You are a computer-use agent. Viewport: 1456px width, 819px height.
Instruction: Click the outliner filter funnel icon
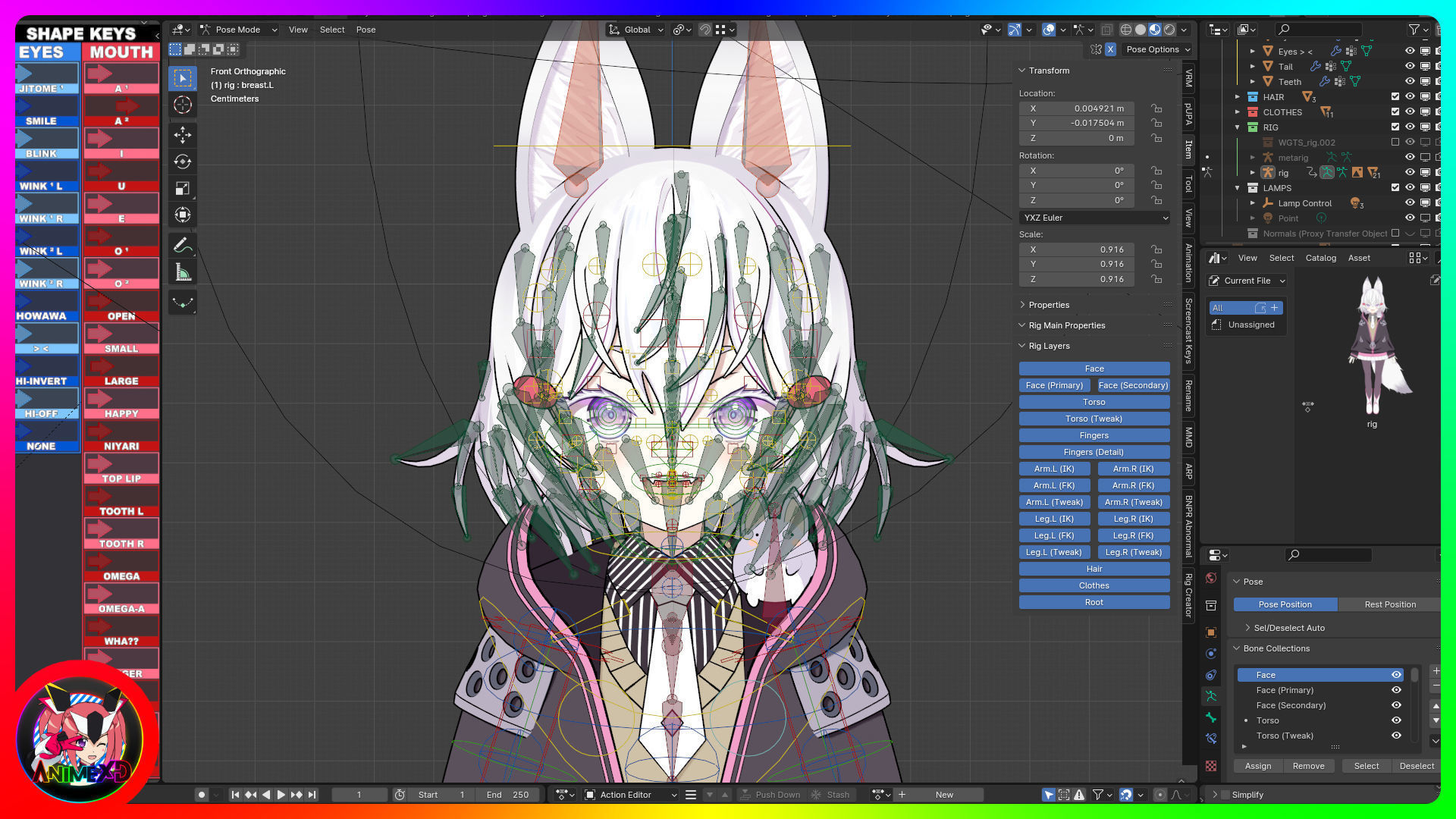pyautogui.click(x=1414, y=30)
